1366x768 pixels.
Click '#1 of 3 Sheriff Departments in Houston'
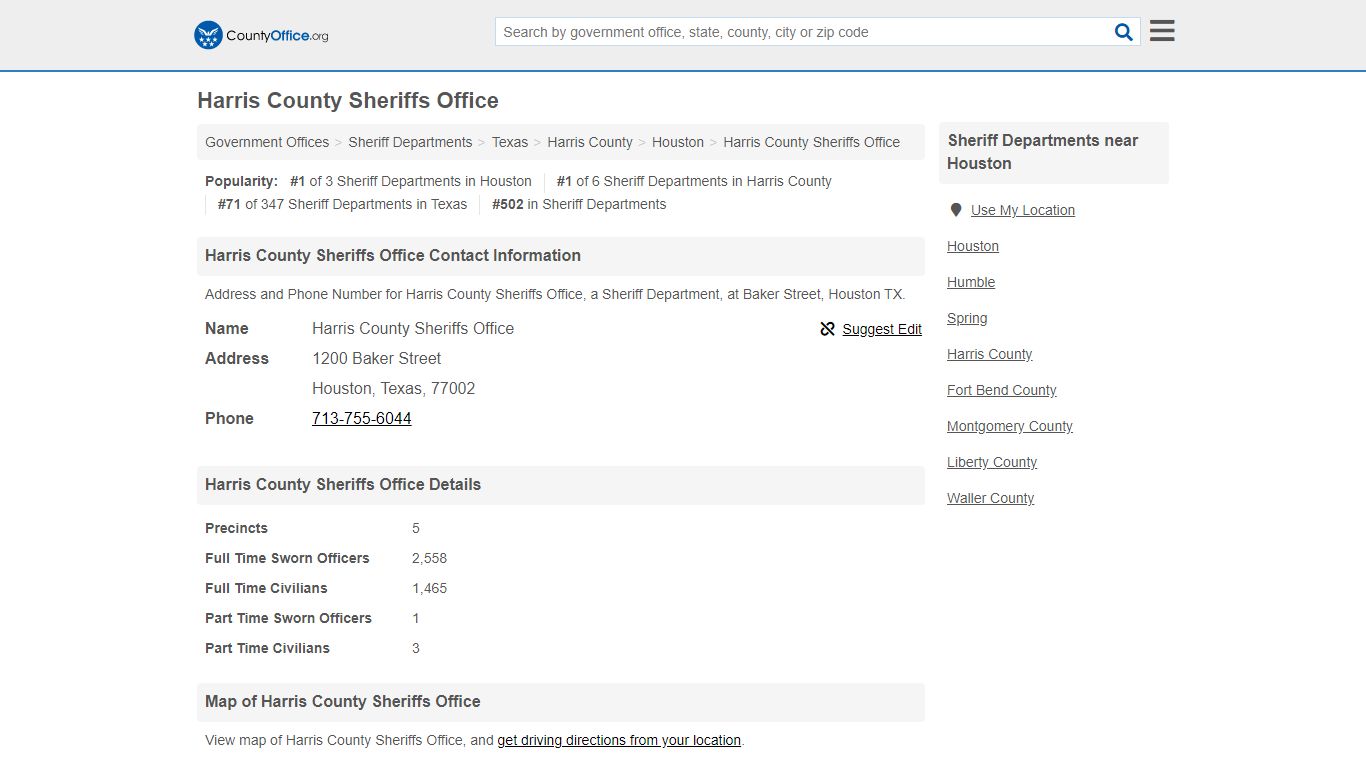pos(410,181)
